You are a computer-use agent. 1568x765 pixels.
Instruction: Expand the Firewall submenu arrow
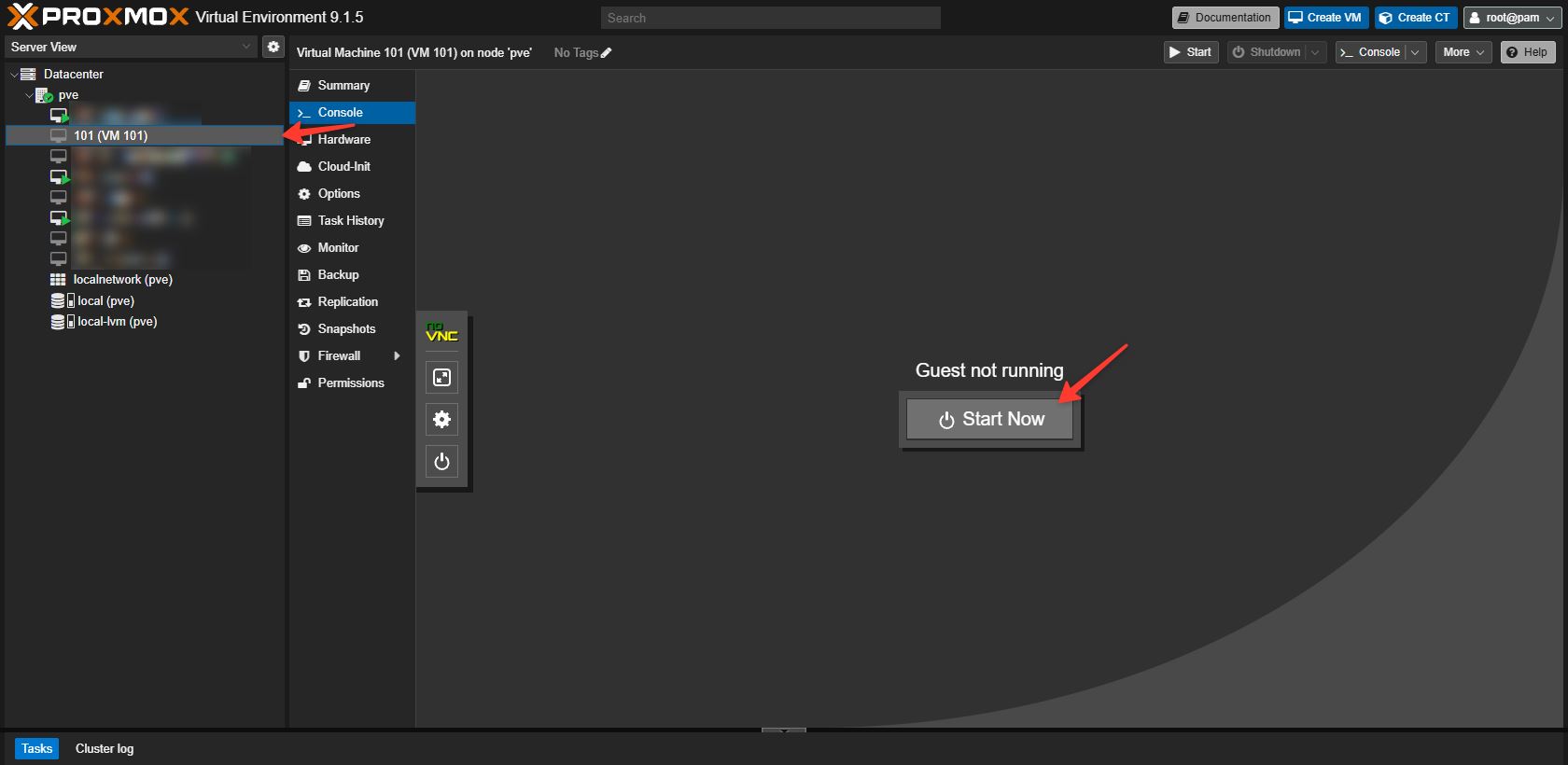398,356
